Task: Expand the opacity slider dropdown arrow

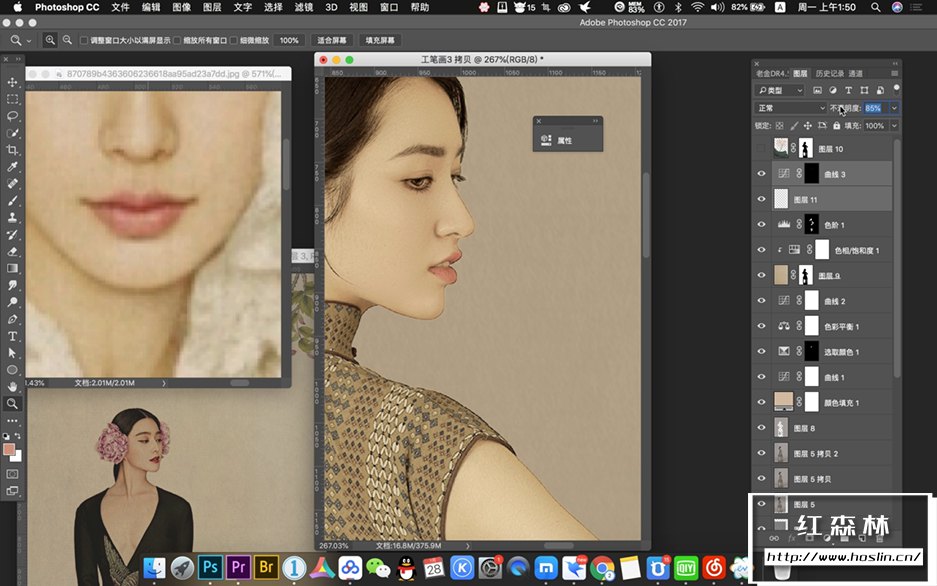Action: pyautogui.click(x=894, y=108)
